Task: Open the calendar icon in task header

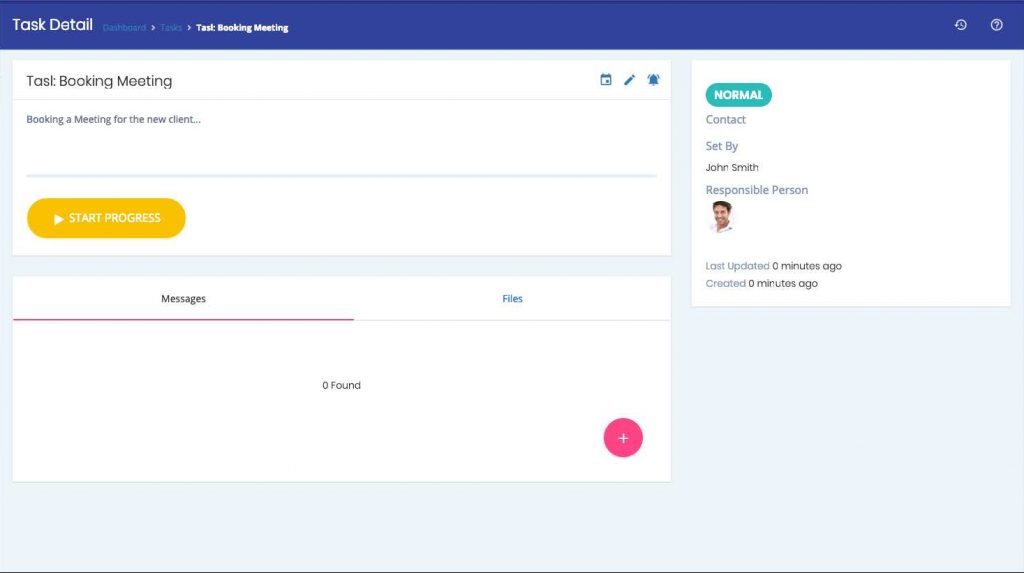Action: (605, 80)
